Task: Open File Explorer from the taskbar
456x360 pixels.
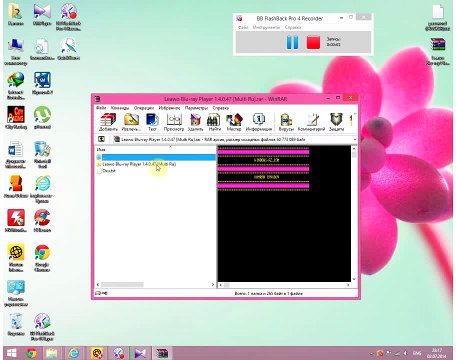Action: pyautogui.click(x=52, y=353)
